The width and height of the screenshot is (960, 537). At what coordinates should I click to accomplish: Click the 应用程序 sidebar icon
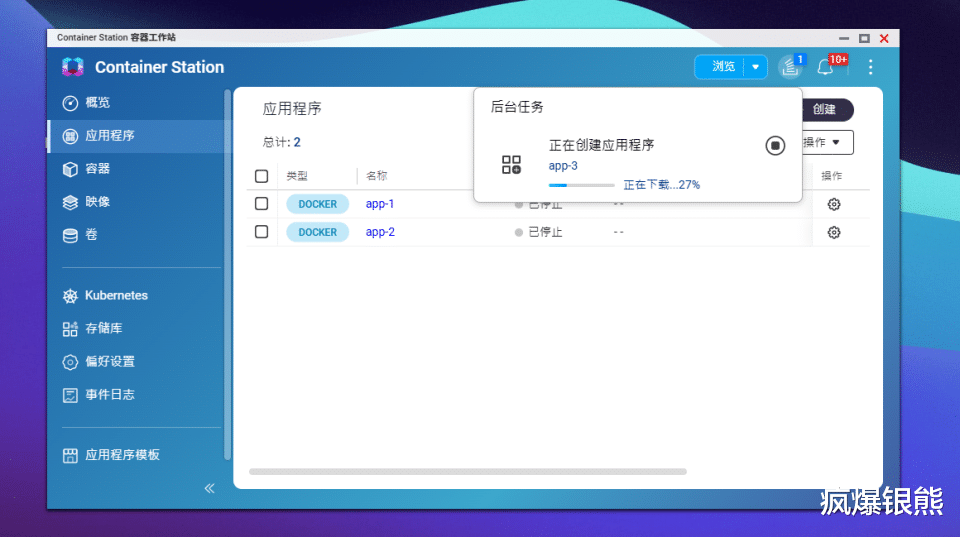70,136
